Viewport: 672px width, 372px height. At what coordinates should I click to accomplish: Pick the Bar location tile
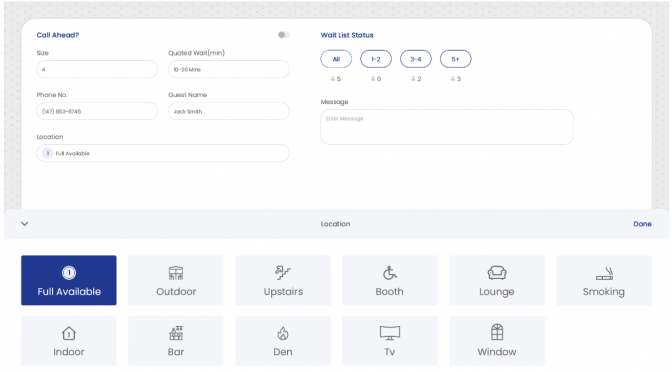tap(176, 341)
